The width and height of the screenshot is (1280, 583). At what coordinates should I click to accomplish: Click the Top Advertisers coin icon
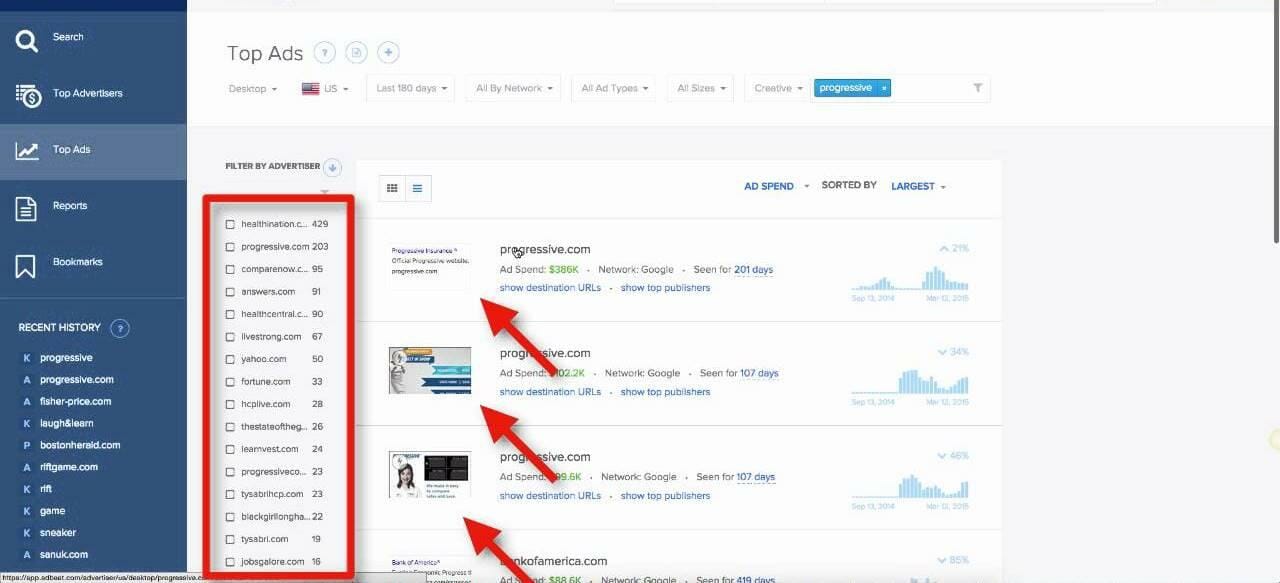tap(27, 95)
